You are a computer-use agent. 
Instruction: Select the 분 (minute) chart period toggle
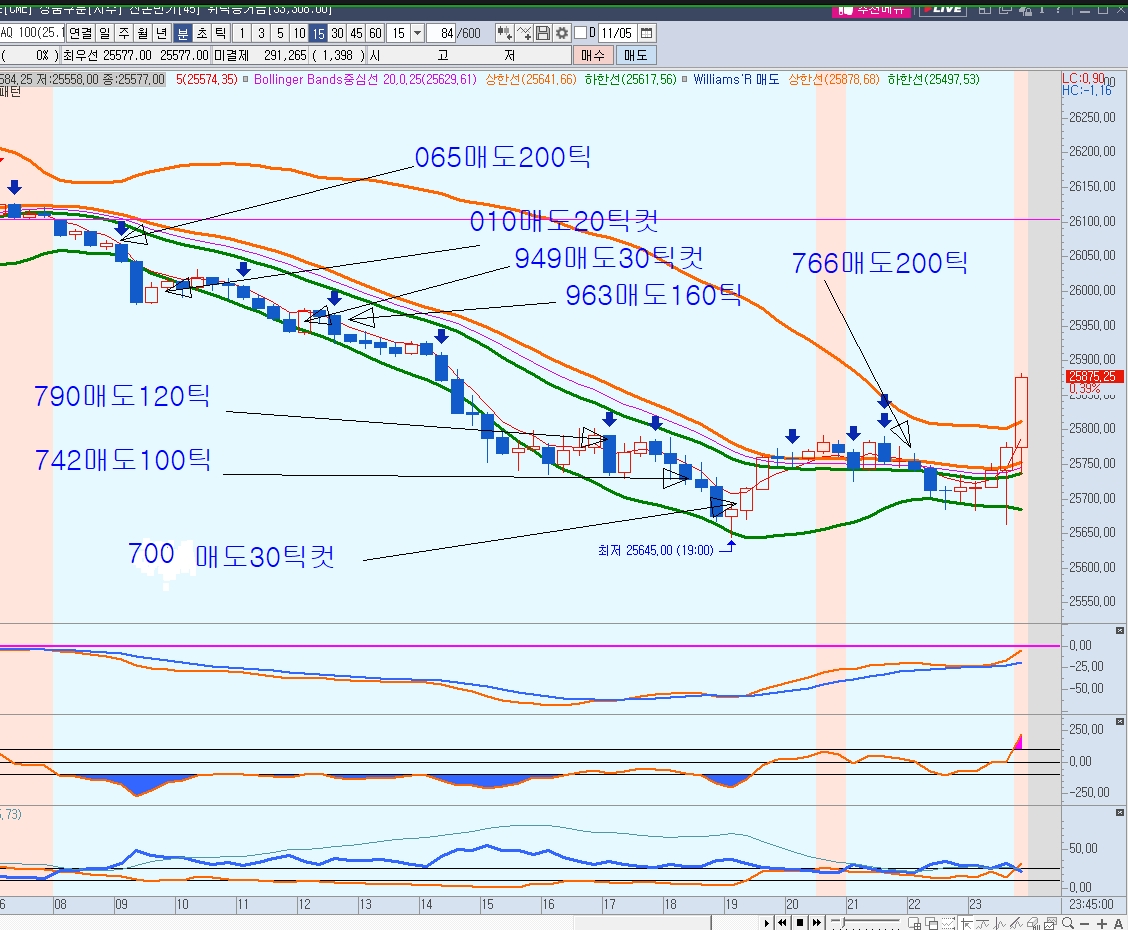(x=183, y=33)
